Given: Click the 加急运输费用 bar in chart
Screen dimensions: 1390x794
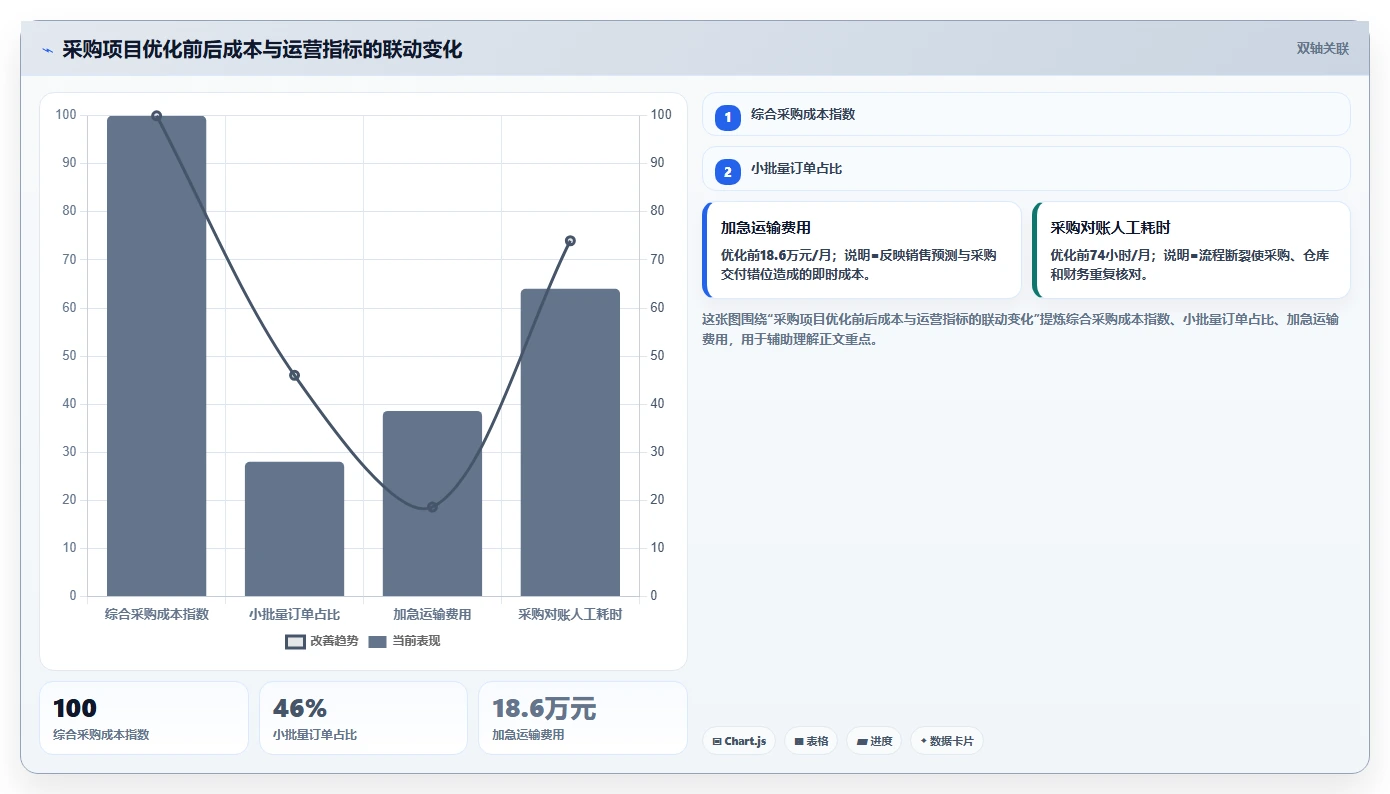Looking at the screenshot, I should pos(433,504).
